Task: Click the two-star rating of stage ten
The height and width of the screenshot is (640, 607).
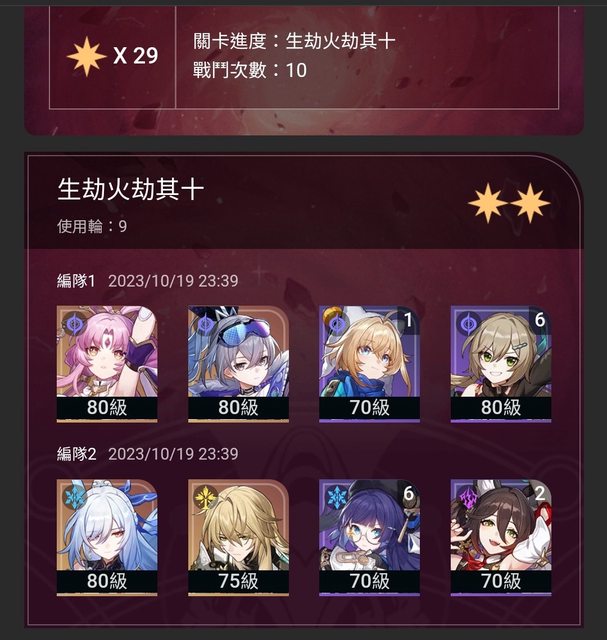Action: coord(509,202)
